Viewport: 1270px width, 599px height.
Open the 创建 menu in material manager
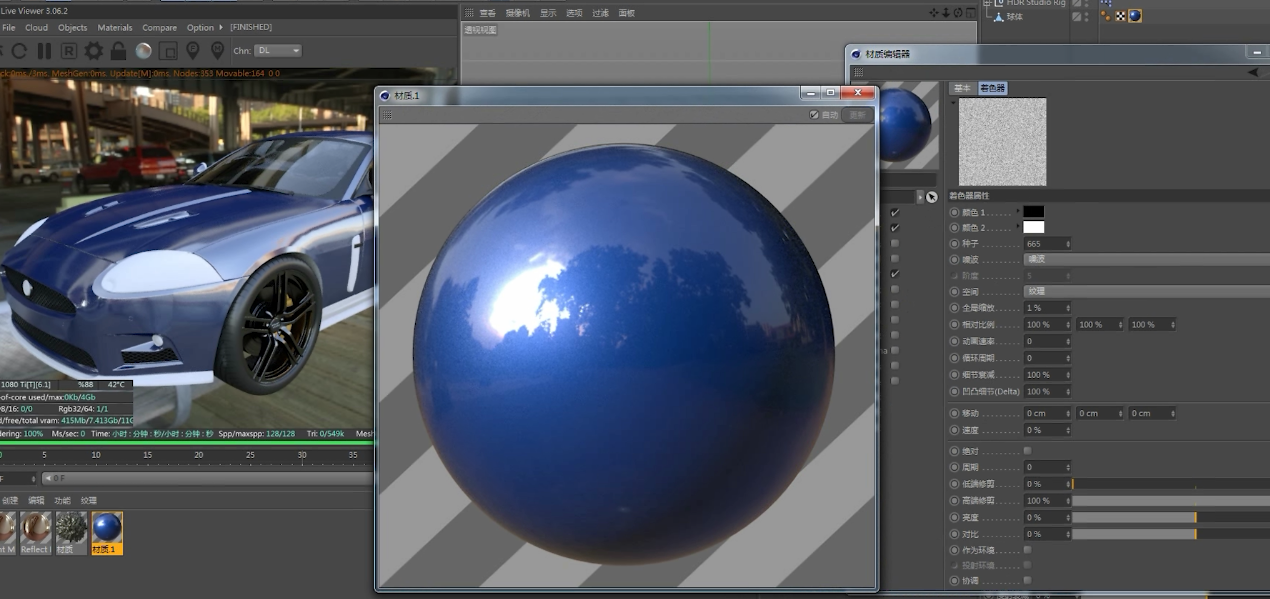coord(10,500)
